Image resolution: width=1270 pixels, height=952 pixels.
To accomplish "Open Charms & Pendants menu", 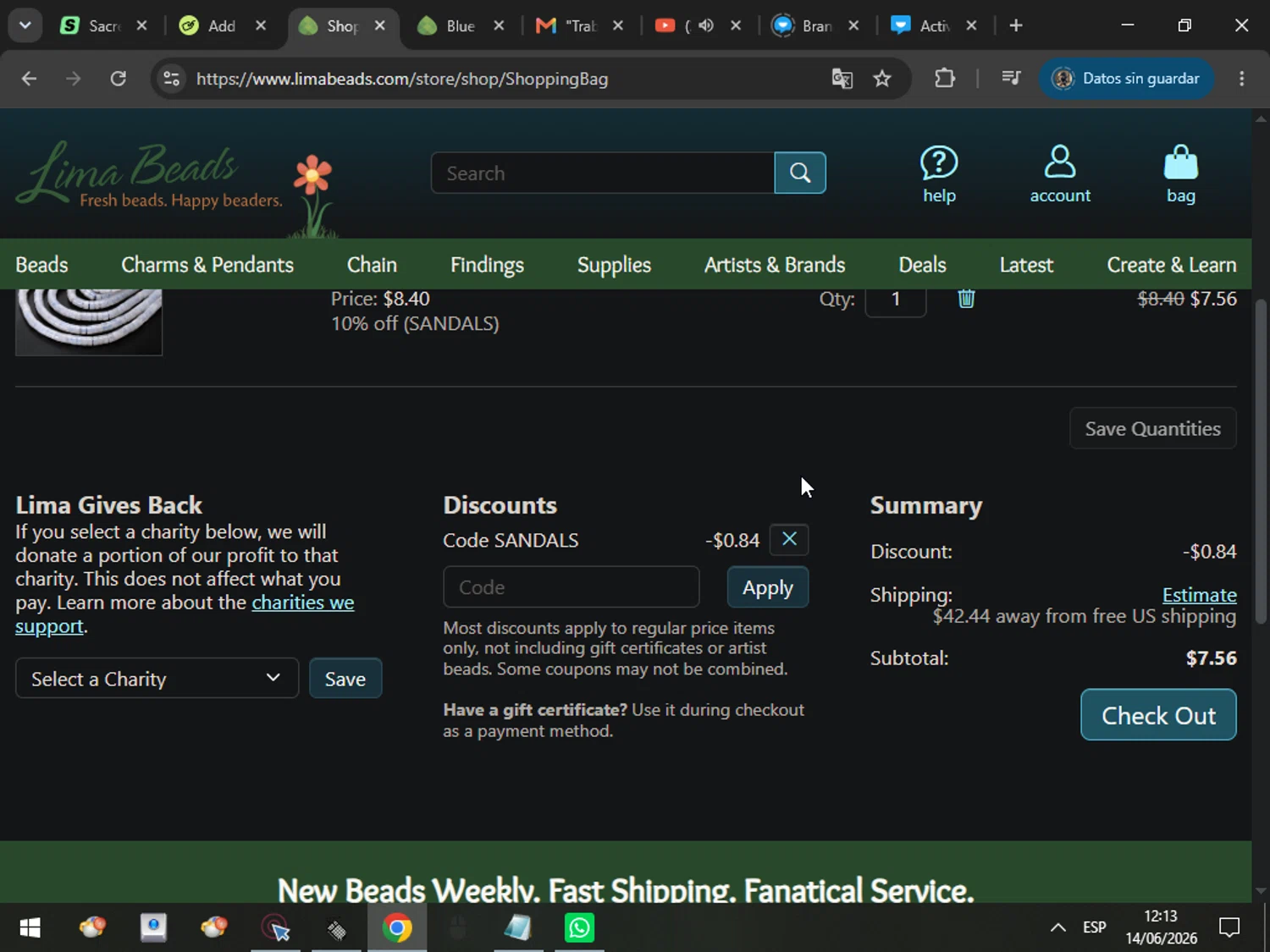I will (x=207, y=265).
